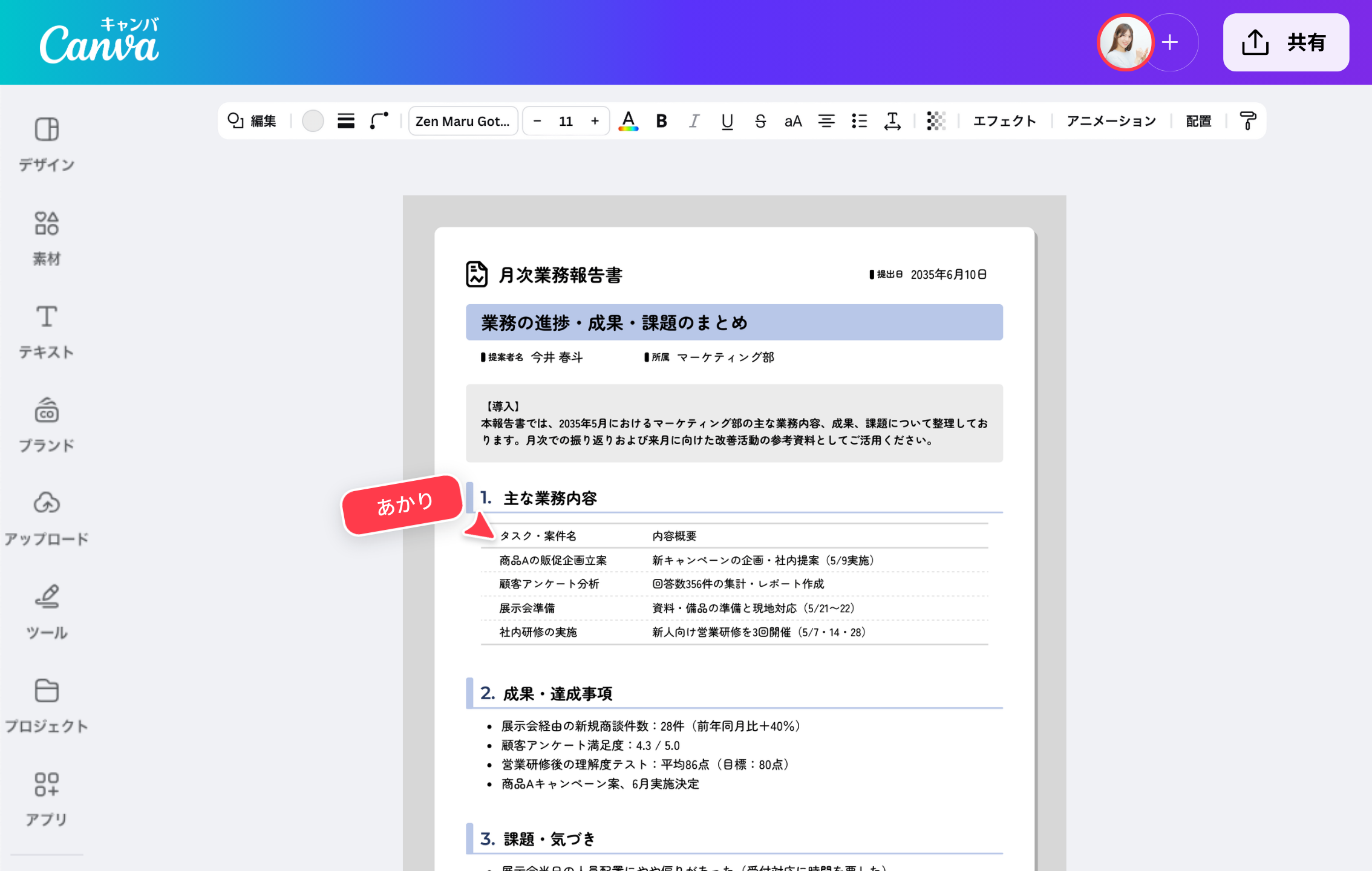Select heading 主な業務内容

point(550,498)
